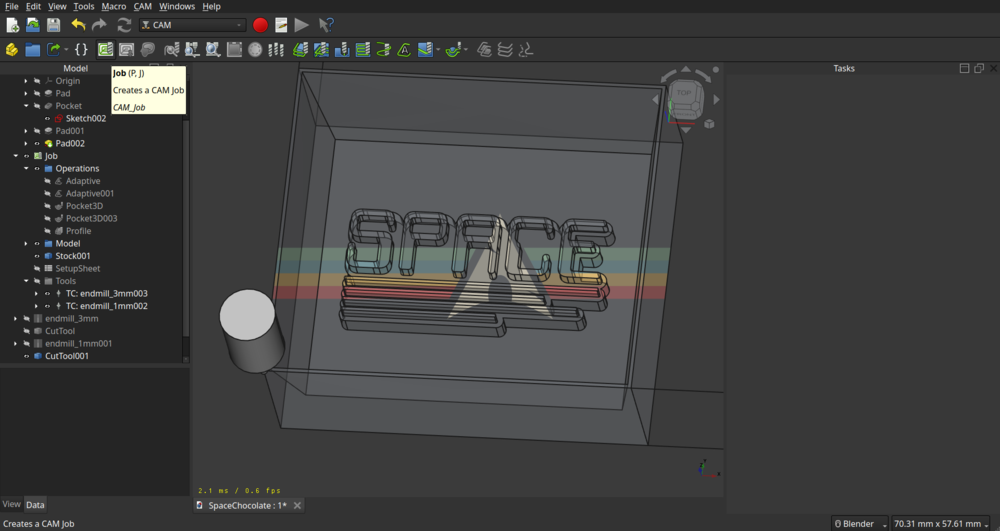Click the green link arrow icon
1000x531 pixels.
(x=54, y=50)
